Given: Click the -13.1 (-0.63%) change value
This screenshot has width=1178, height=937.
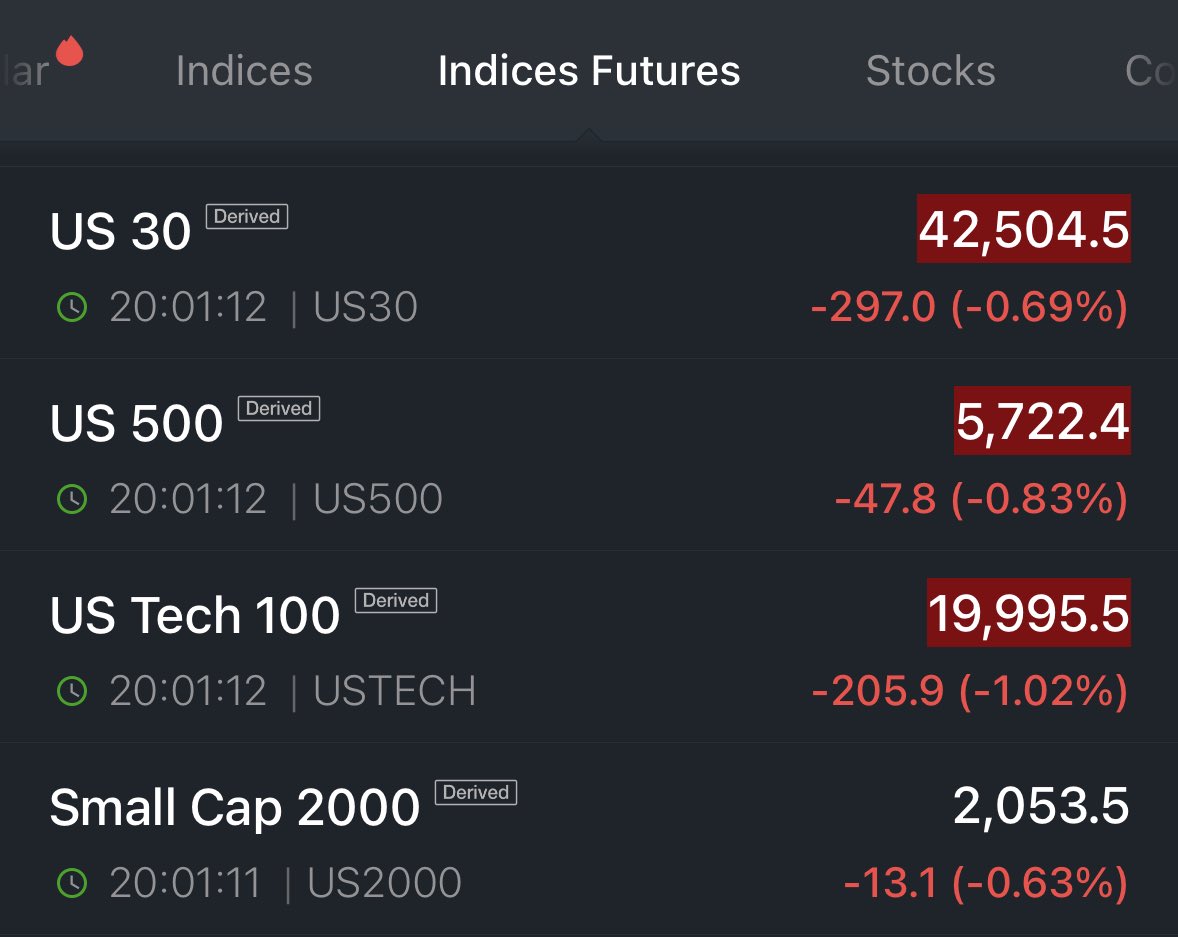Looking at the screenshot, I should click(986, 883).
